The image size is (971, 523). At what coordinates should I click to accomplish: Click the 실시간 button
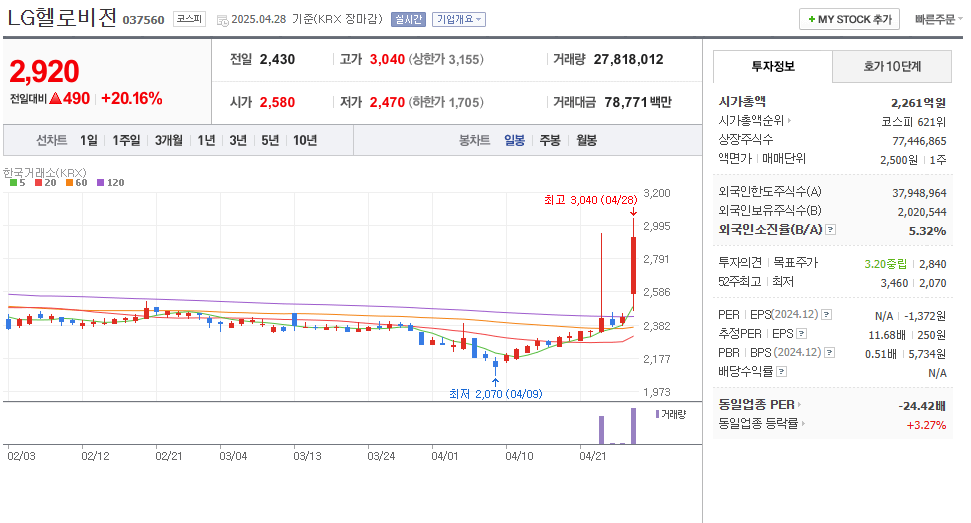click(409, 20)
